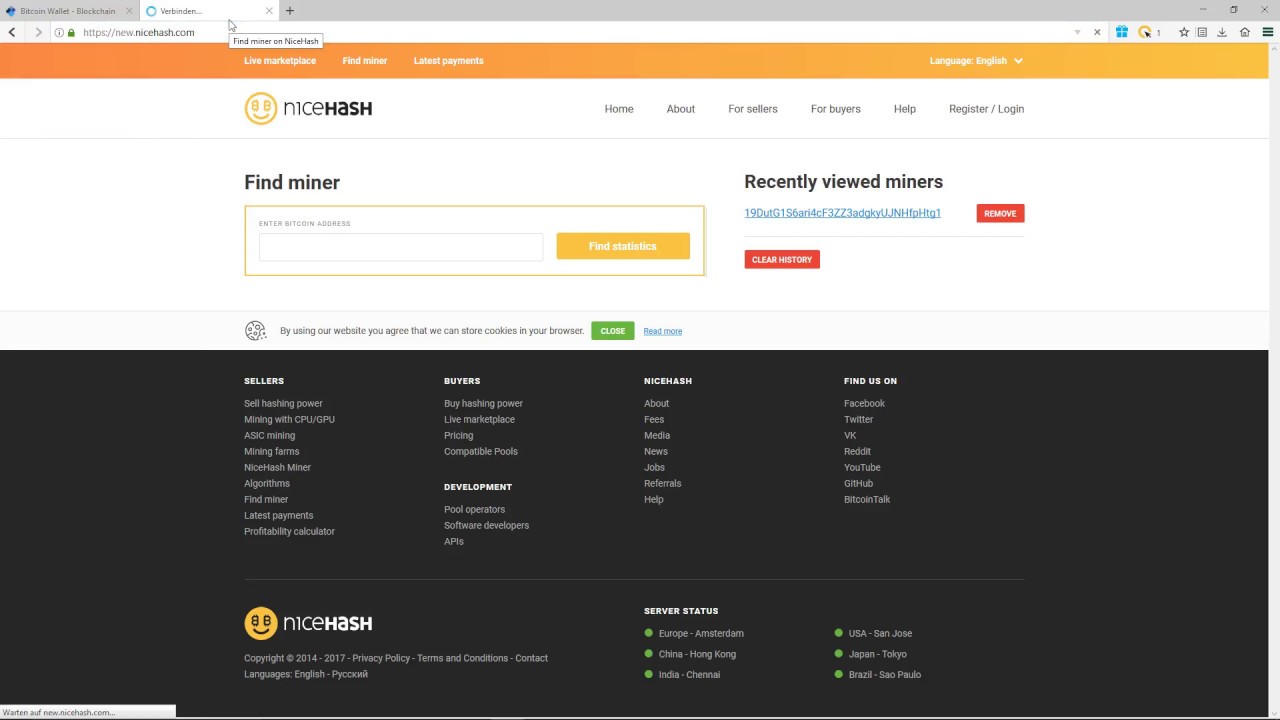Click the Enter Bitcoin Address field
Image resolution: width=1280 pixels, height=720 pixels.
(401, 247)
